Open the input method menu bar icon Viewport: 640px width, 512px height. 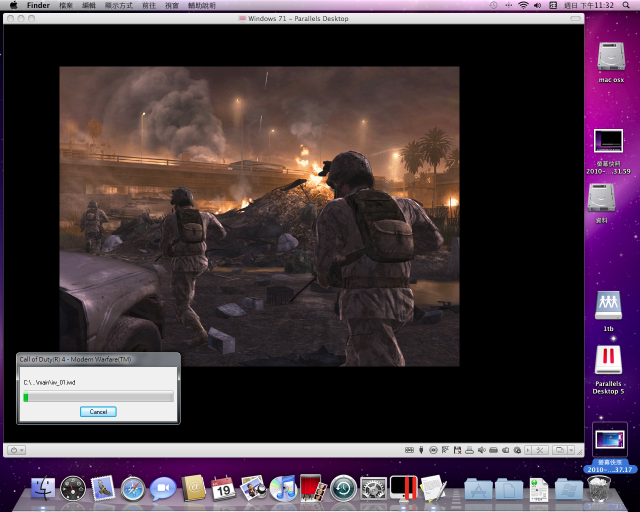pos(553,5)
